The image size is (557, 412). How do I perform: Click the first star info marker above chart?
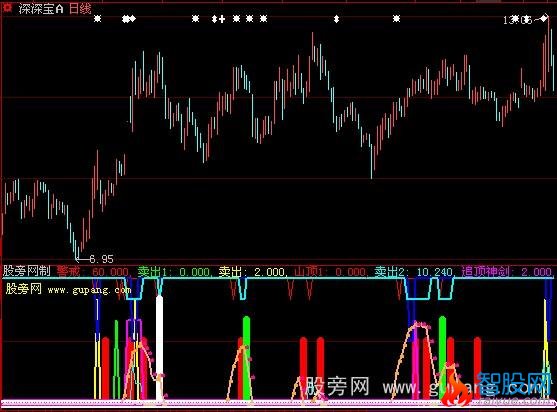97,18
